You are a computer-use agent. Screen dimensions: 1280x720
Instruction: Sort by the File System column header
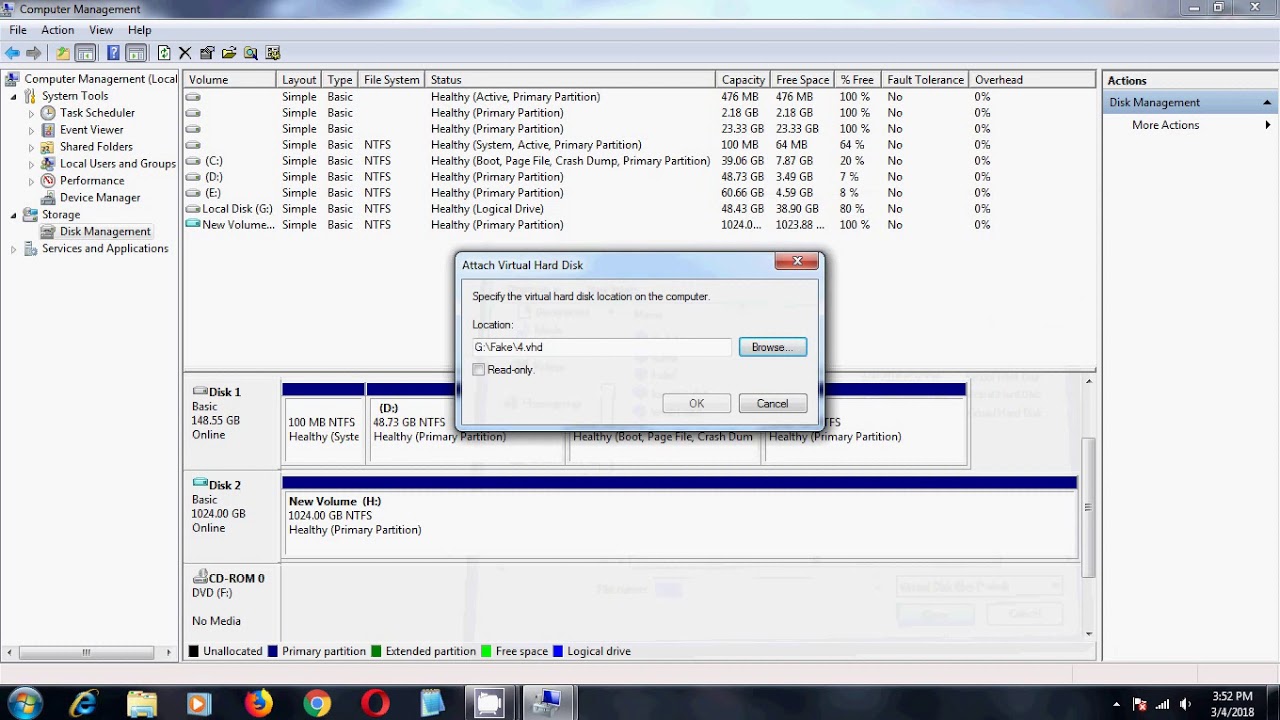pos(391,80)
